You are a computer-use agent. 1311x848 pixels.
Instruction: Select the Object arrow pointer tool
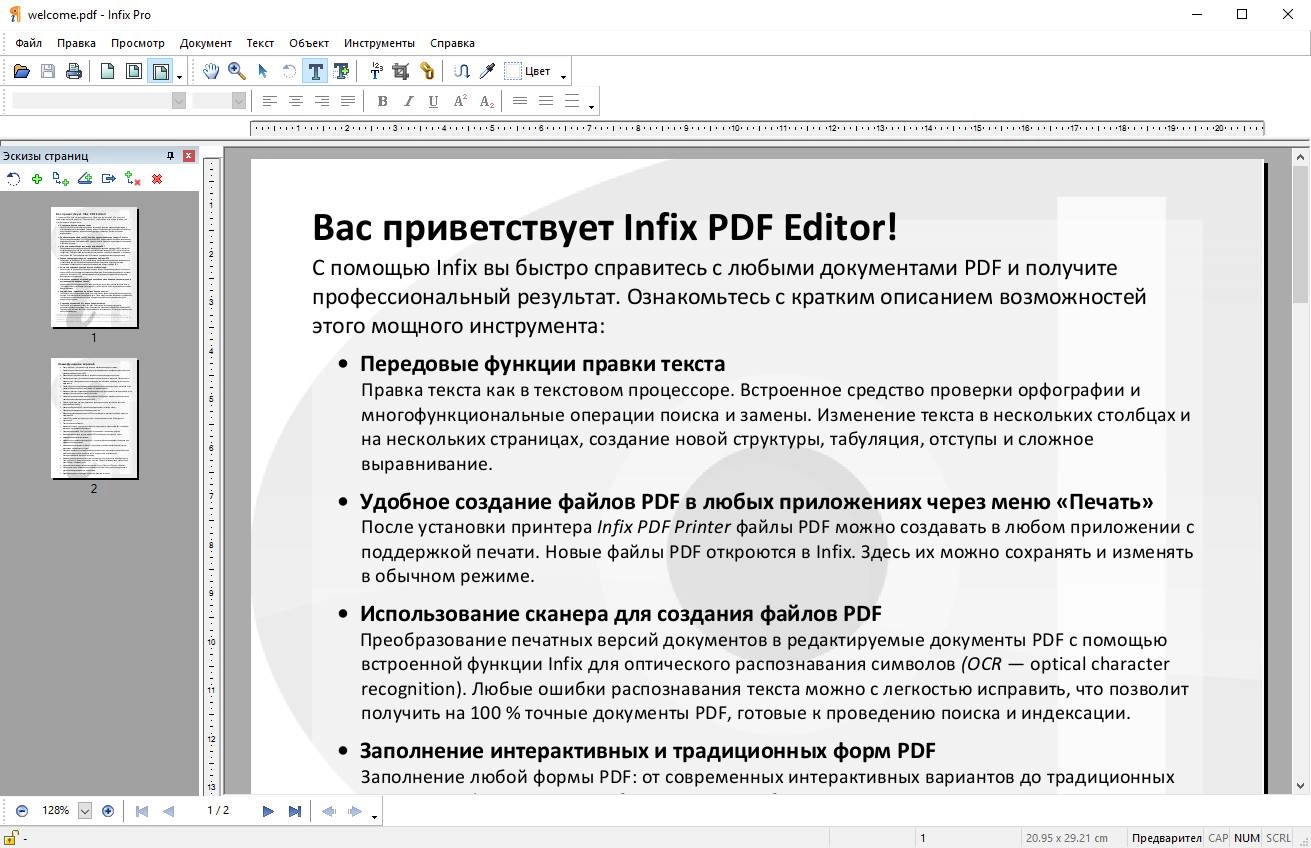click(263, 71)
